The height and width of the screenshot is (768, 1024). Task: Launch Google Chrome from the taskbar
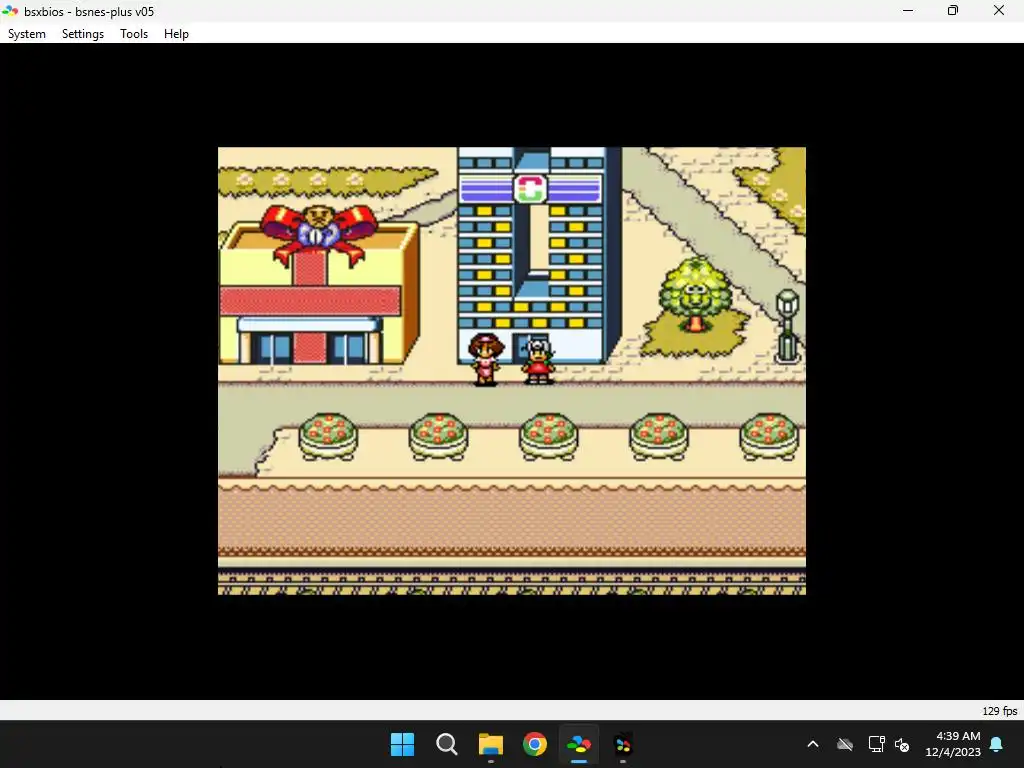point(535,744)
